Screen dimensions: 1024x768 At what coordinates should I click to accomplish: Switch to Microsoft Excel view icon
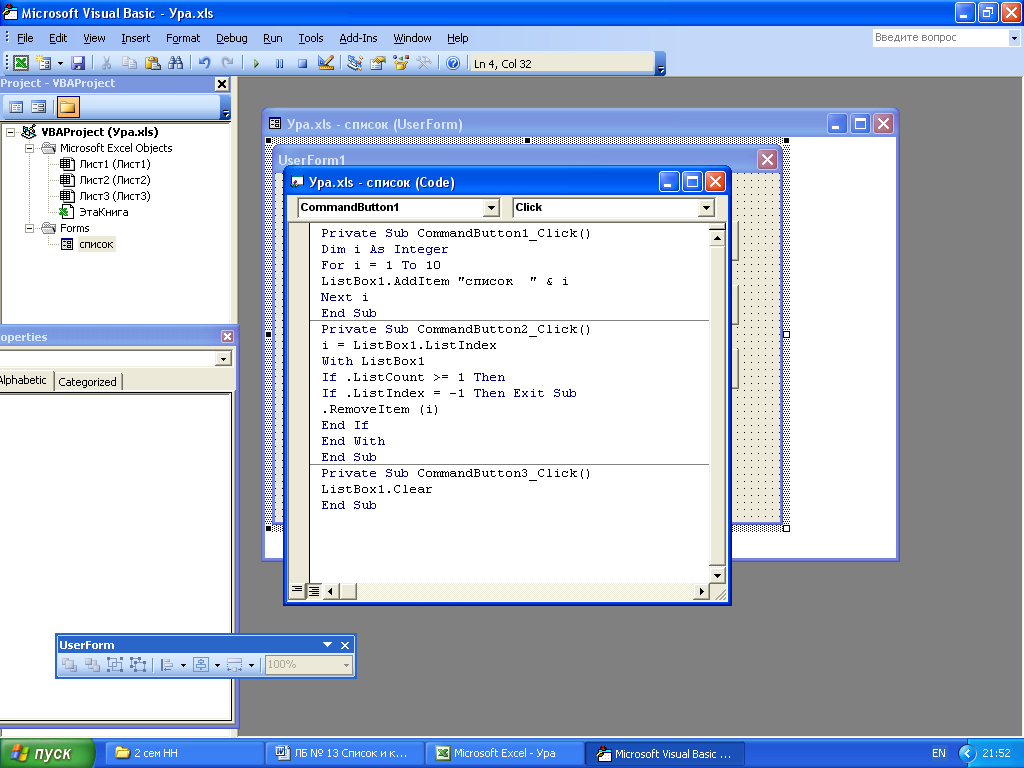(x=21, y=63)
